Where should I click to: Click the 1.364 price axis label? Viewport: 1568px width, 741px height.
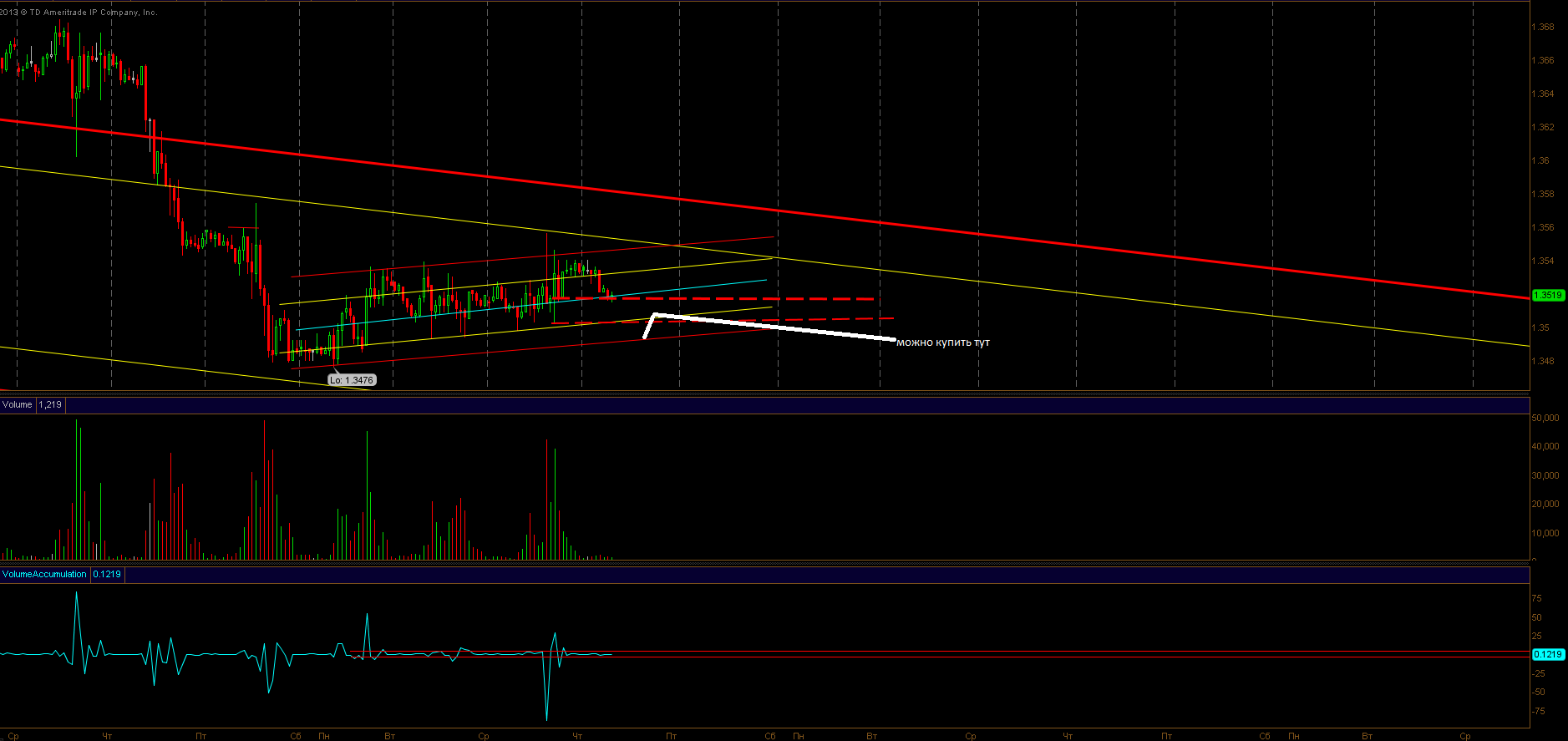[1543, 94]
